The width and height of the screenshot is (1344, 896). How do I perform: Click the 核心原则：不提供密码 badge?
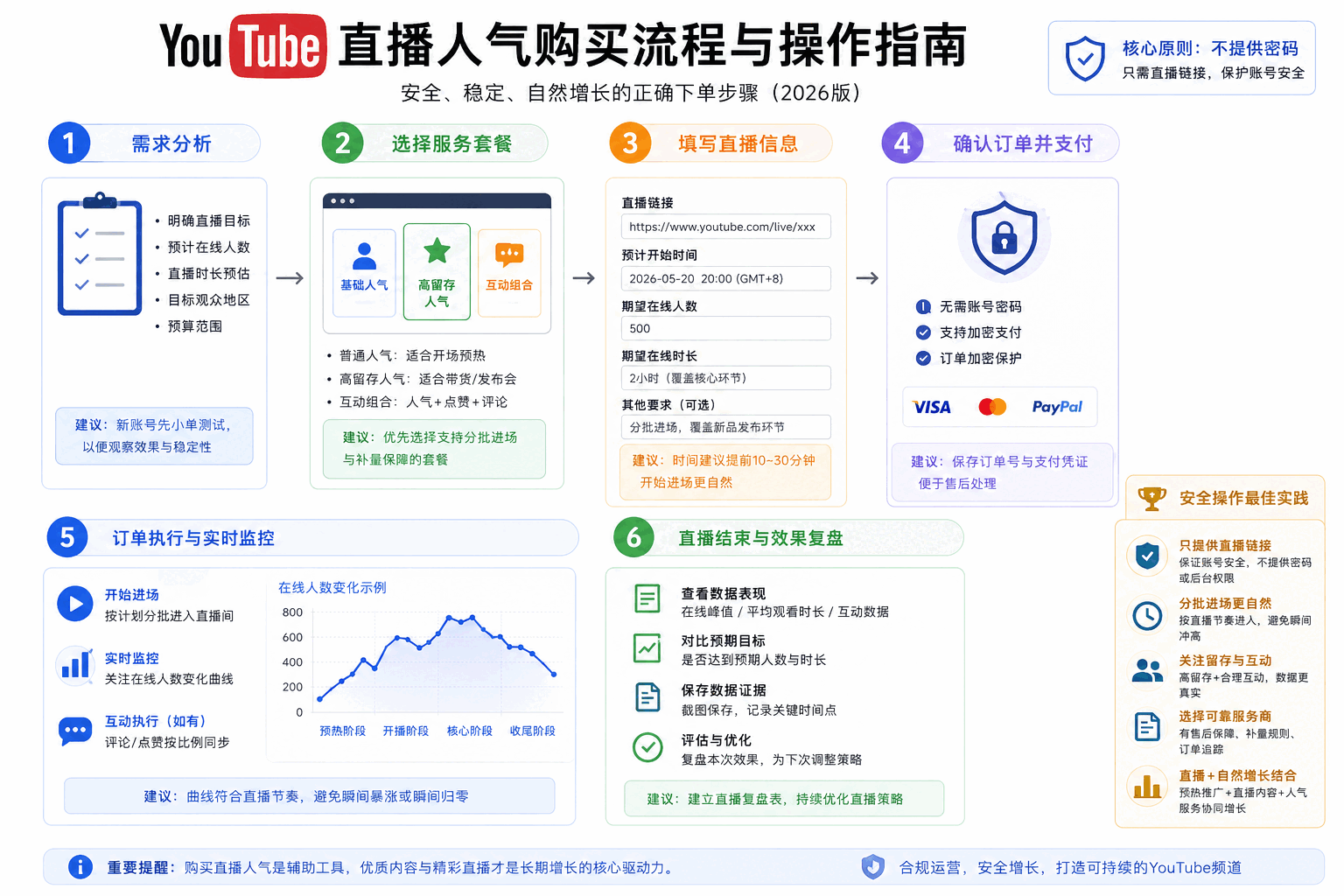coord(1181,58)
